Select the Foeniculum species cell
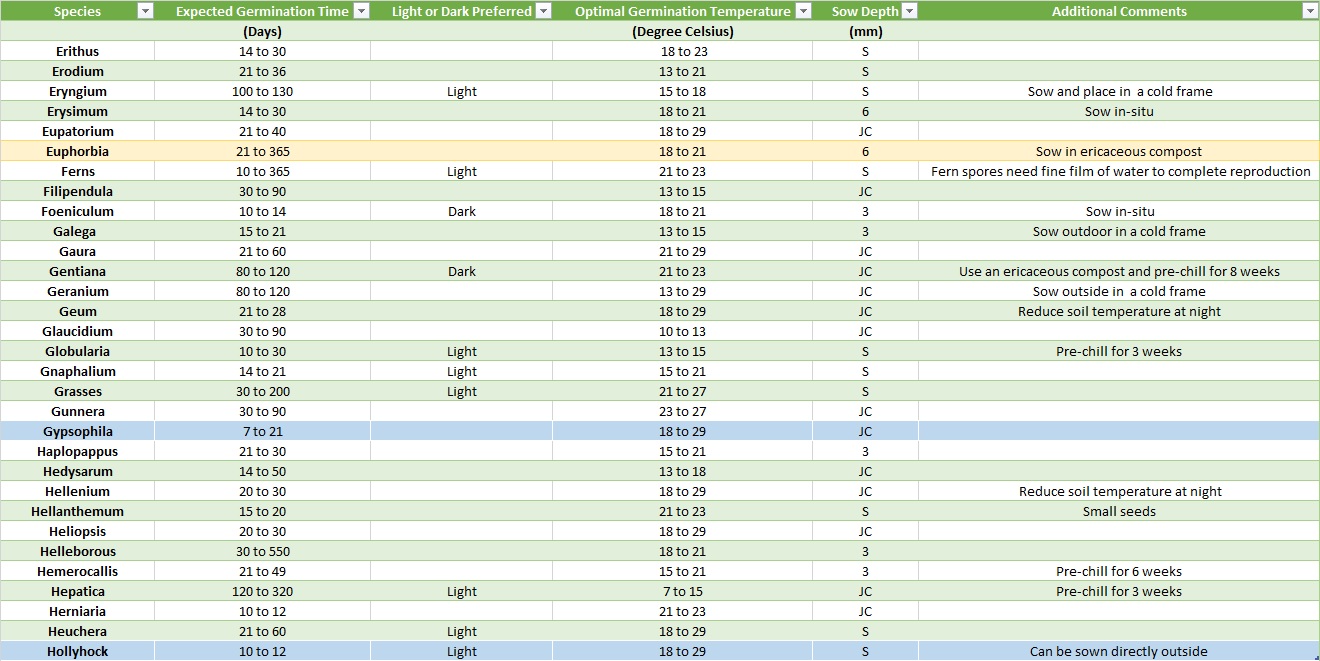The image size is (1320, 661). coord(77,211)
